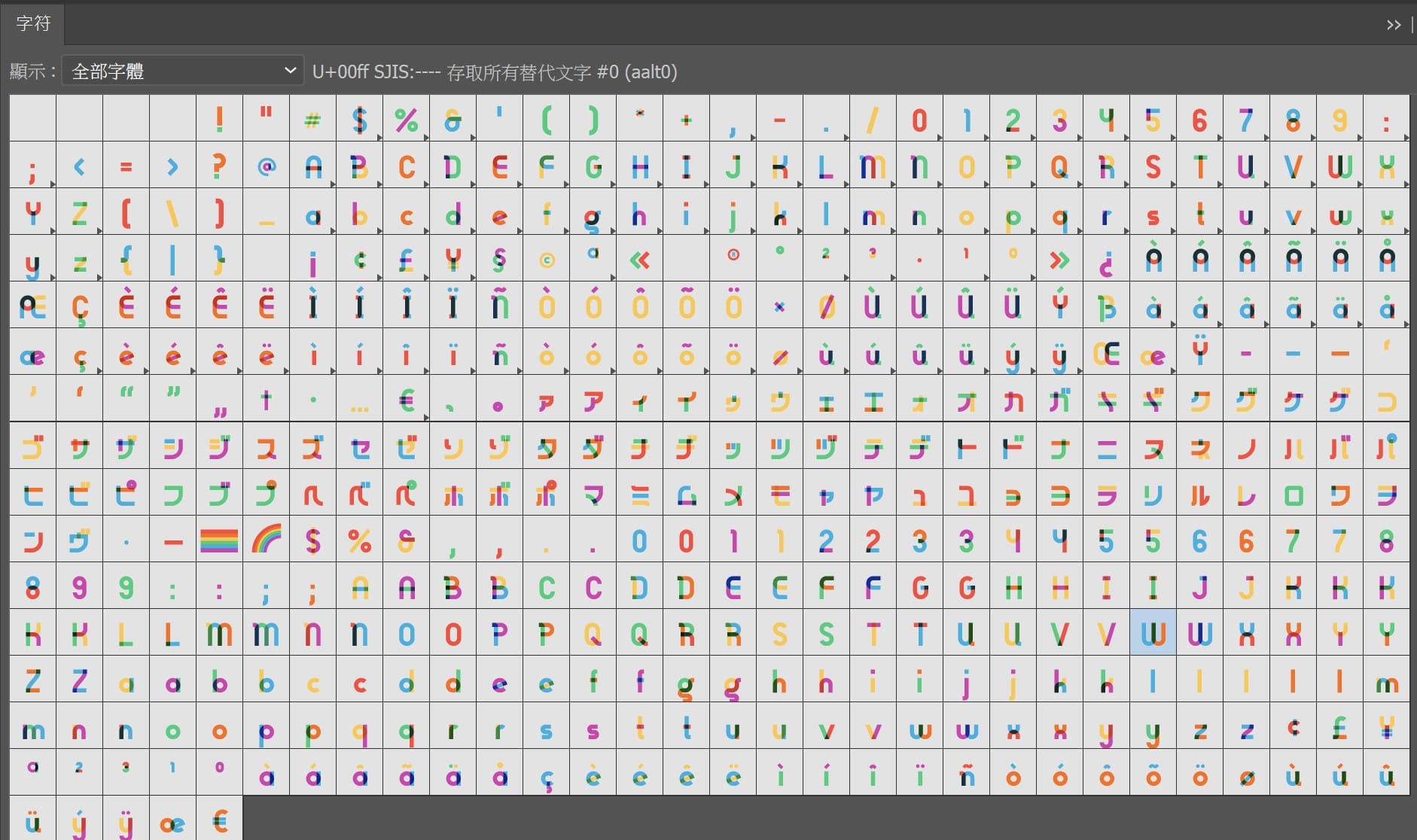The width and height of the screenshot is (1417, 840).
Task: Pick the katakana コ glyph
Action: (1386, 399)
